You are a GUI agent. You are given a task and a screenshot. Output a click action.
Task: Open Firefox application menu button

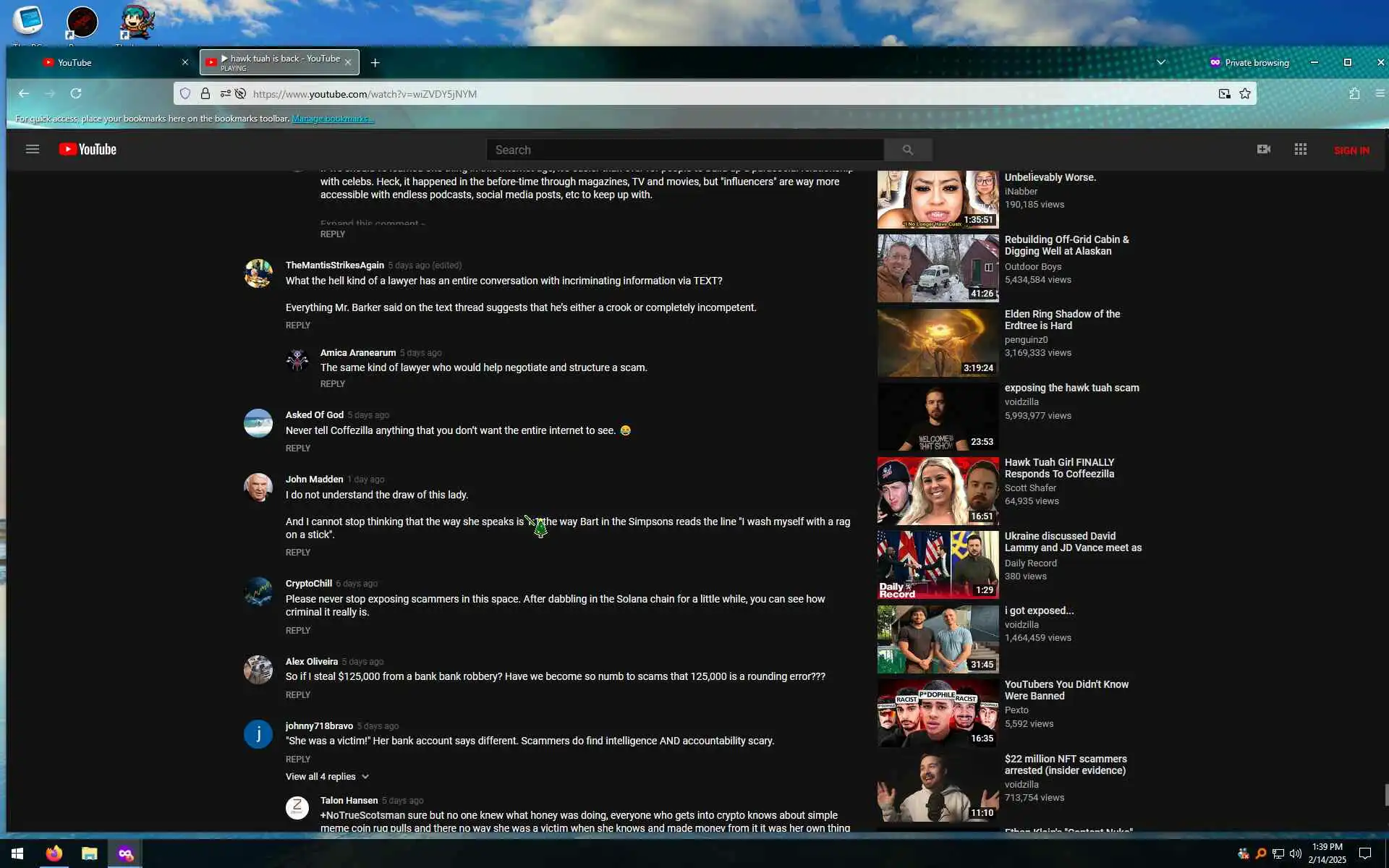[x=1380, y=94]
